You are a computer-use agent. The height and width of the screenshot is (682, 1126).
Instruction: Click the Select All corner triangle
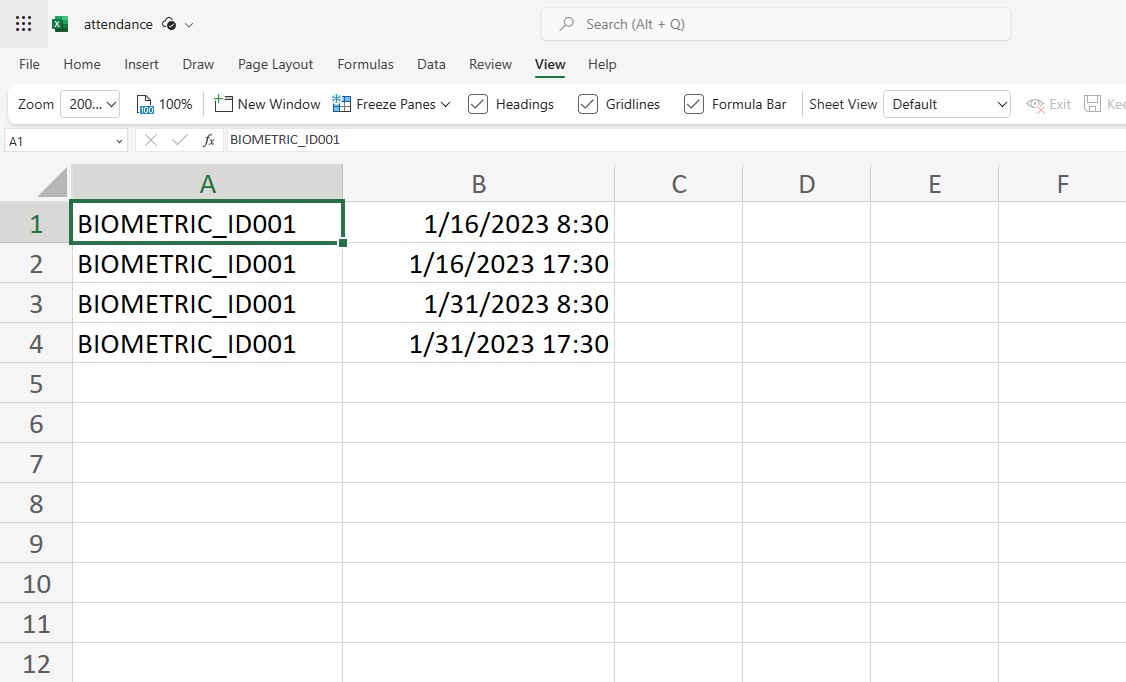point(52,182)
